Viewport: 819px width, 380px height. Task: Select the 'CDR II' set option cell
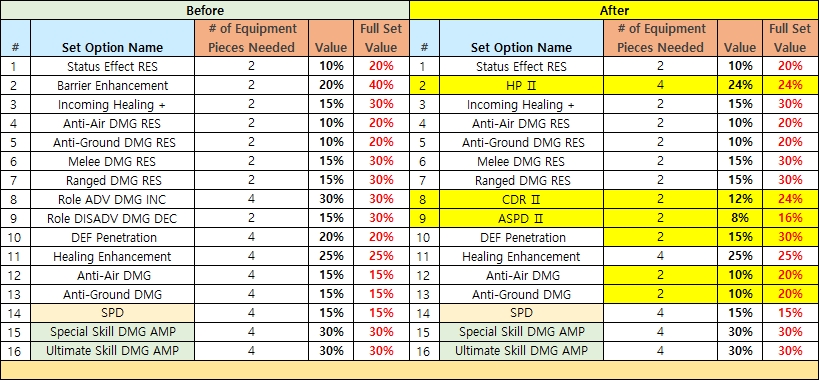pos(521,199)
